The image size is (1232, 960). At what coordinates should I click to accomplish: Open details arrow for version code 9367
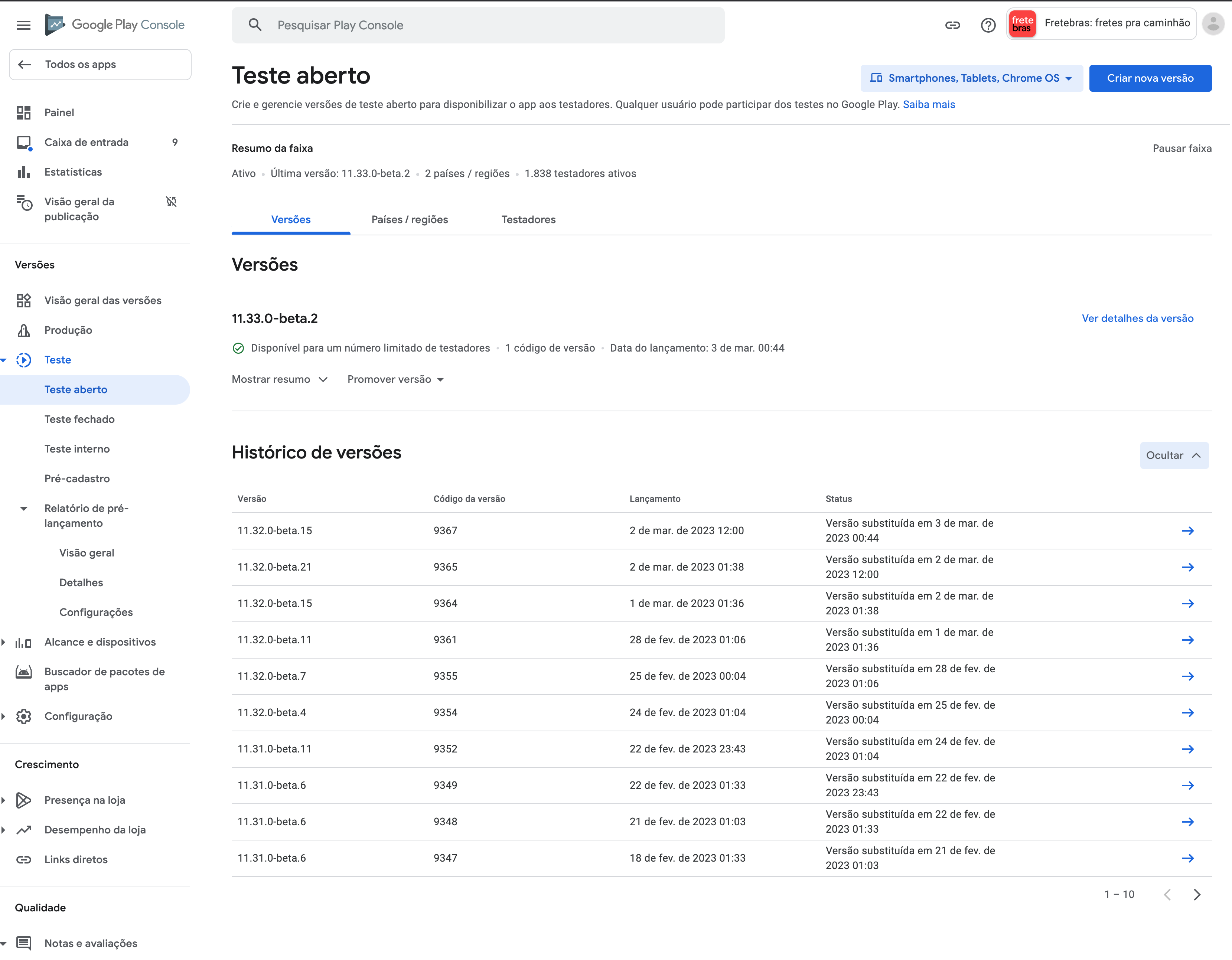(x=1187, y=531)
